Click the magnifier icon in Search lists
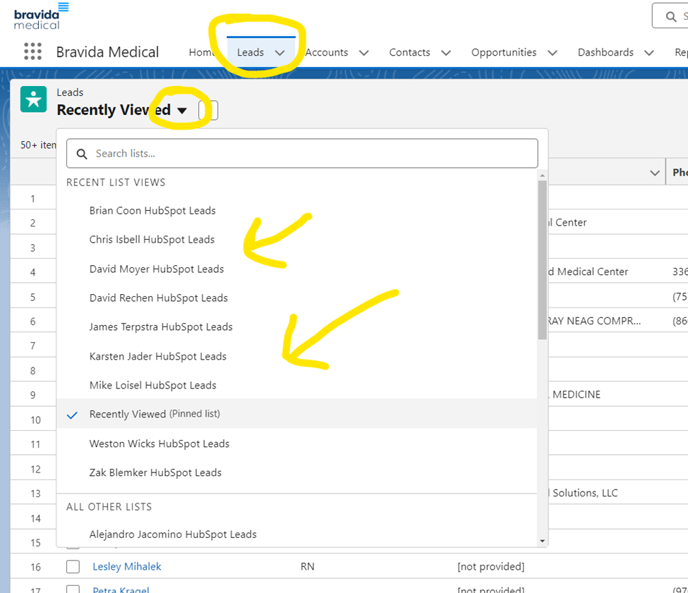The height and width of the screenshot is (593, 688). tap(82, 154)
